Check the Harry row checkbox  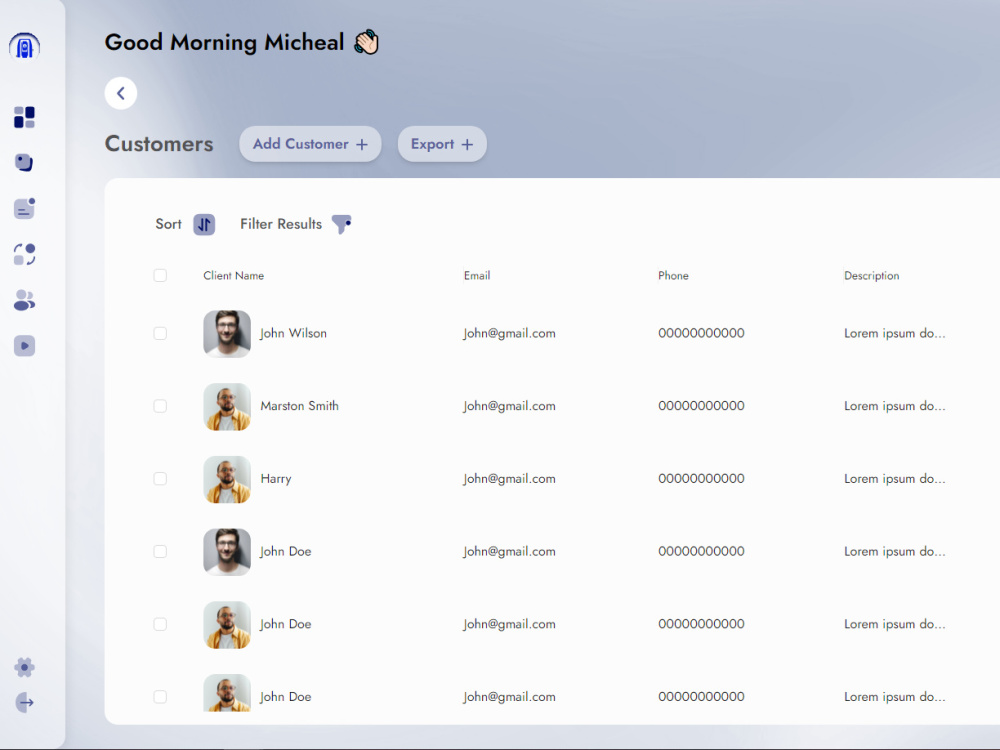tap(160, 479)
